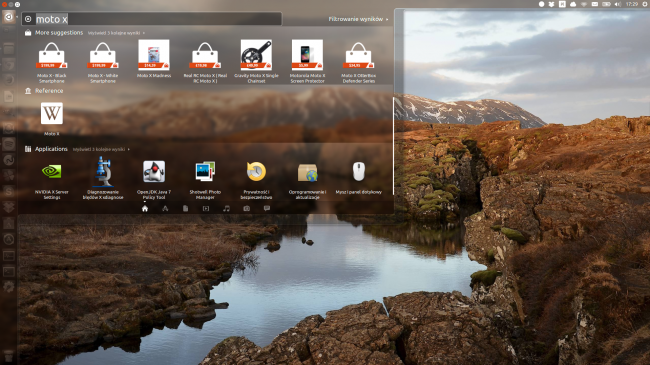Switch to the Music lens
This screenshot has width=650, height=365.
226,209
